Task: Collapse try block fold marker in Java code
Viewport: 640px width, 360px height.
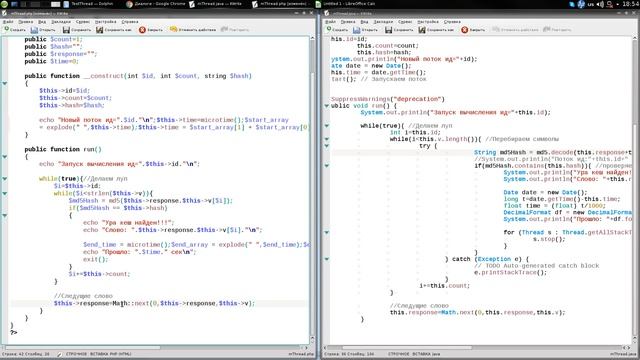Action: [x=327, y=146]
